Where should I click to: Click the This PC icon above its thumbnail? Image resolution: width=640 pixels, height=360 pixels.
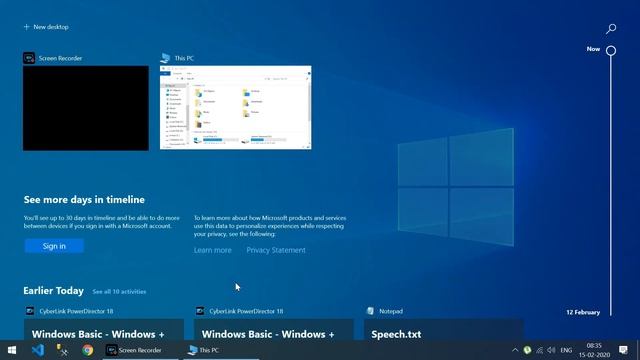[165, 58]
